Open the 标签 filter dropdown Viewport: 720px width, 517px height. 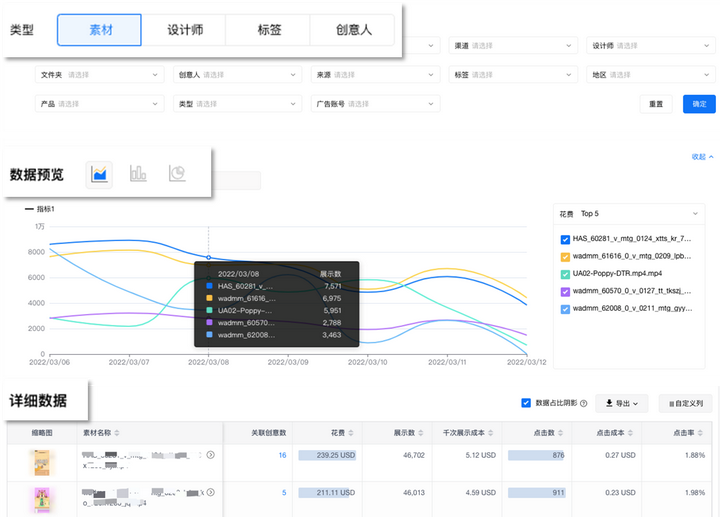click(513, 74)
